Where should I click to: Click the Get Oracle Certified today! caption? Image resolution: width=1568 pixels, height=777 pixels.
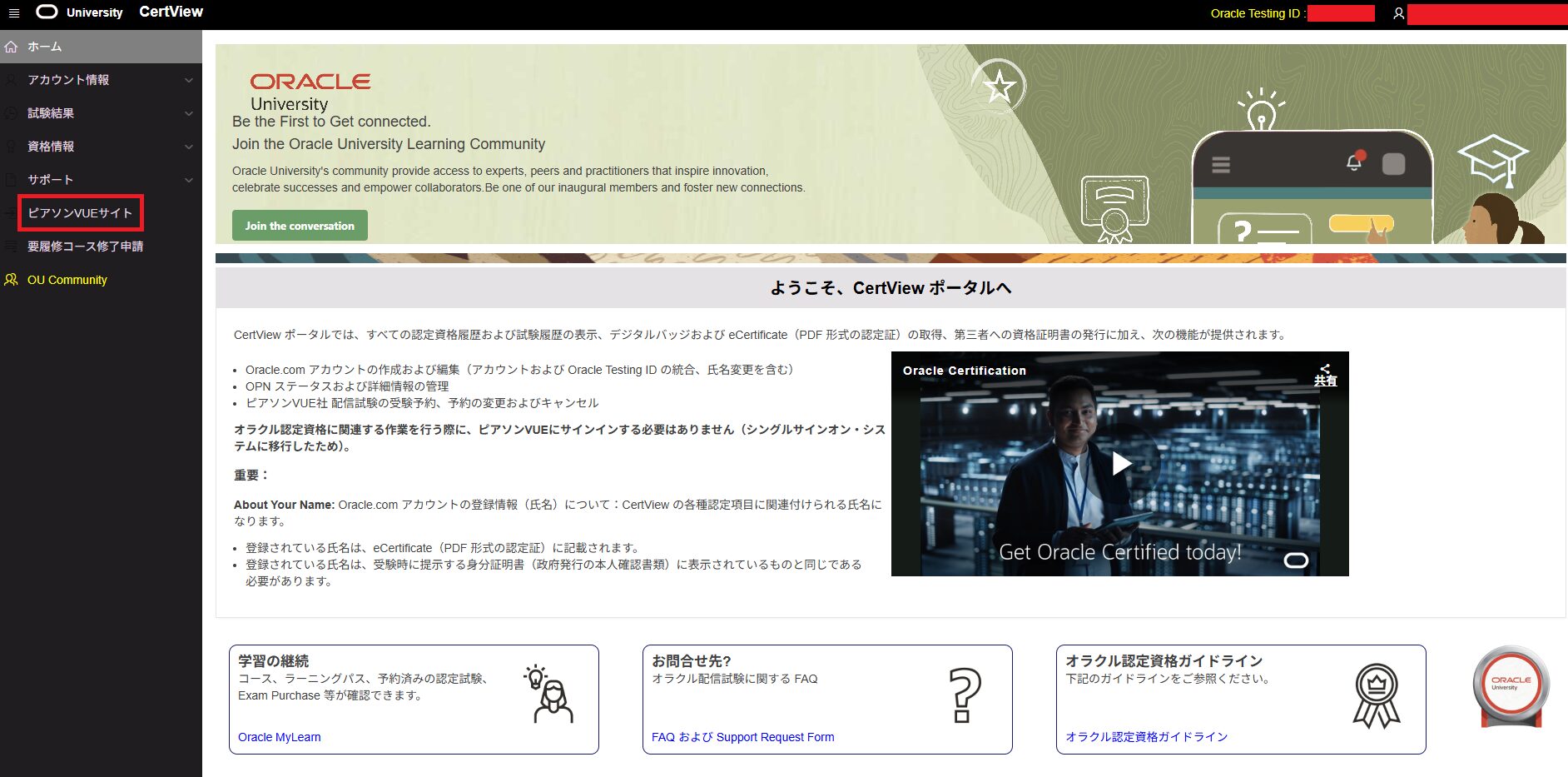point(1119,552)
